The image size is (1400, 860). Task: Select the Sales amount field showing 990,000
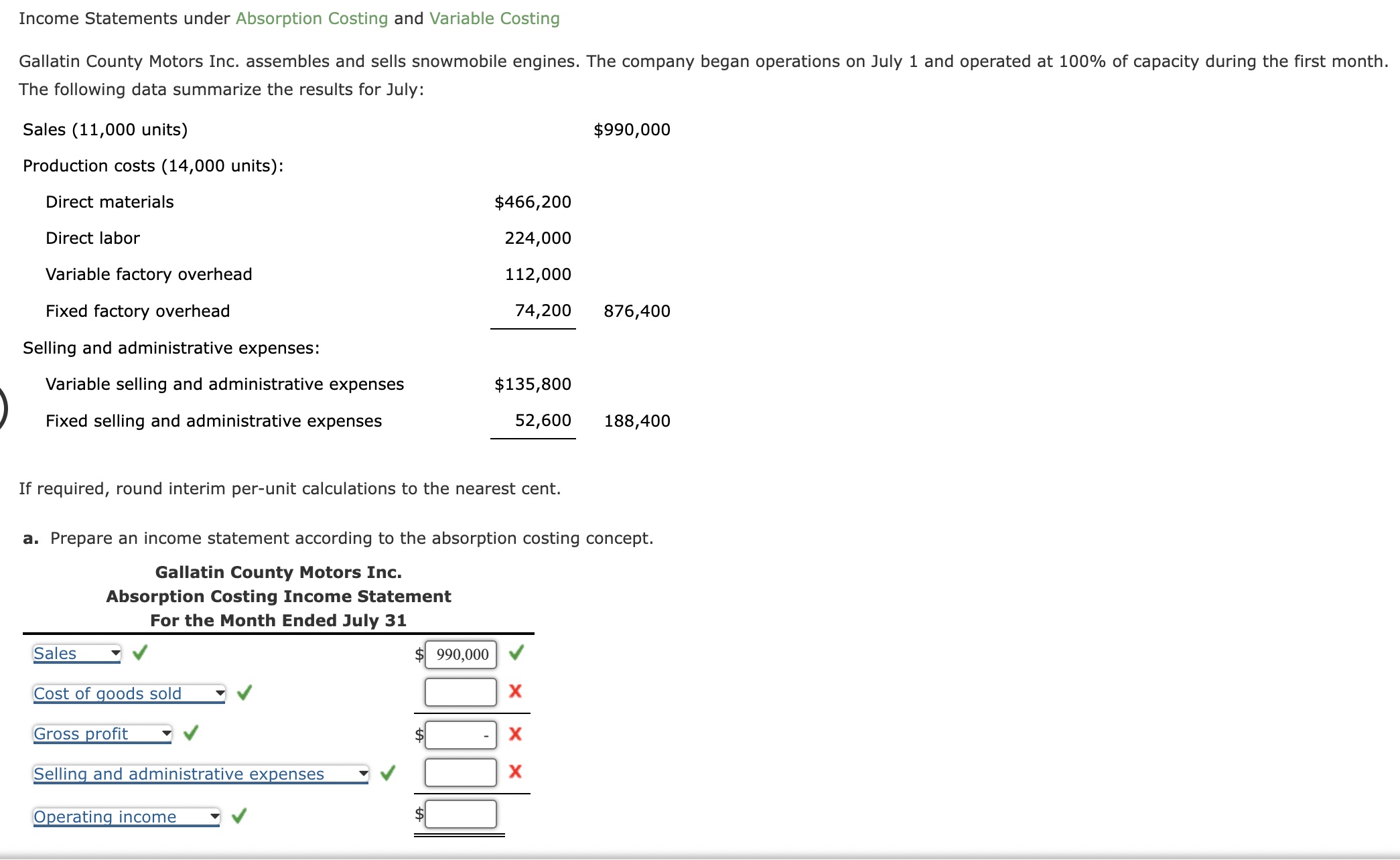click(x=460, y=654)
